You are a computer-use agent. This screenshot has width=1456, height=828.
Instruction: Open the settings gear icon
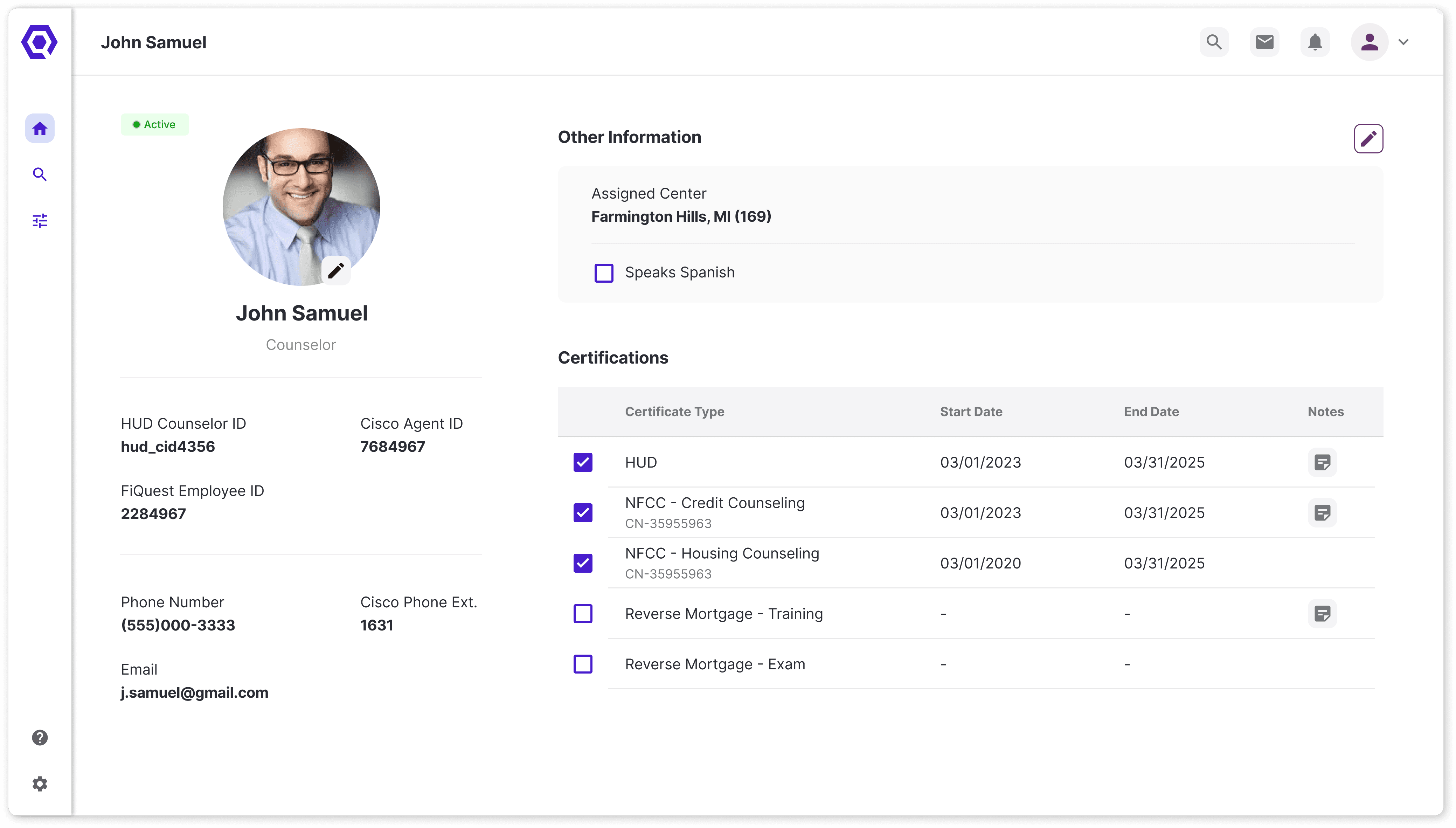coord(40,784)
